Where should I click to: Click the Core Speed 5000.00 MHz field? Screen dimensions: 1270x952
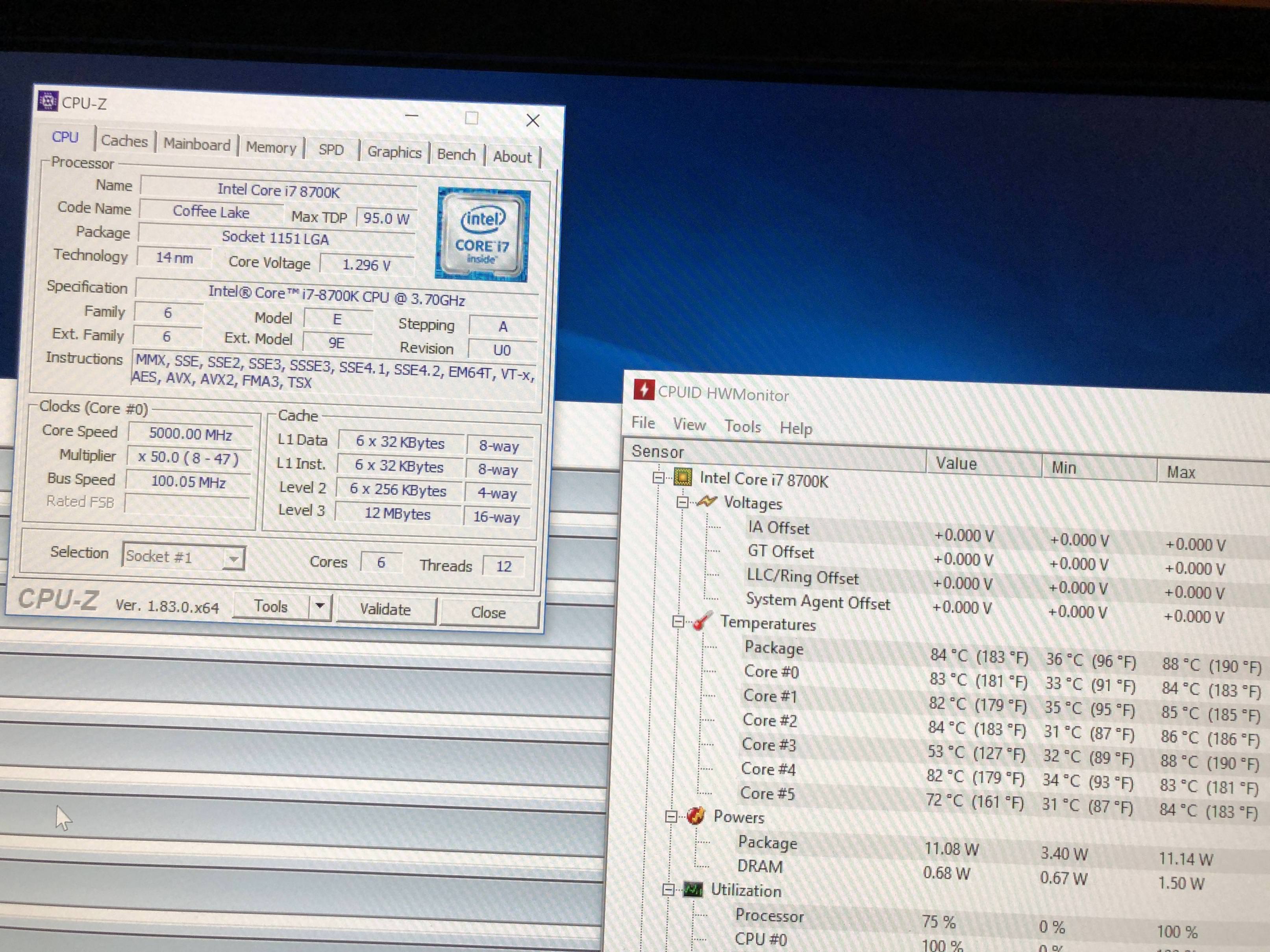click(191, 434)
